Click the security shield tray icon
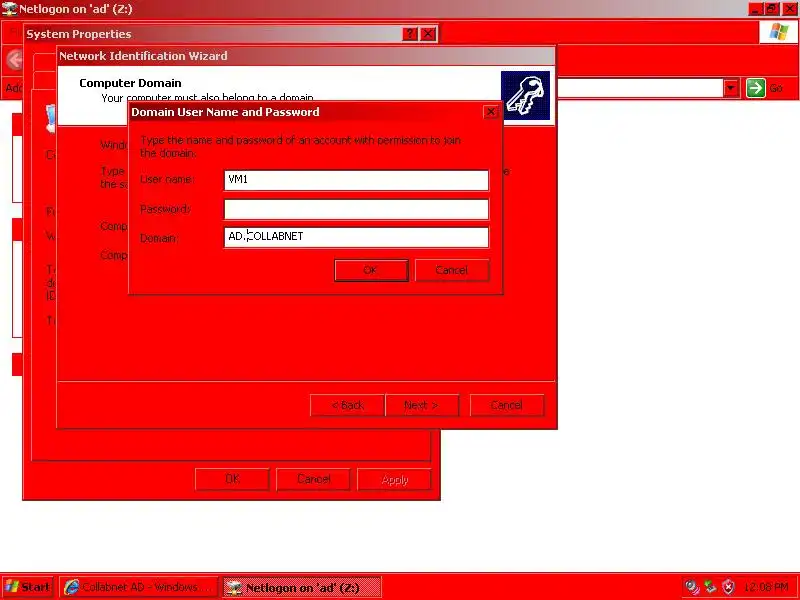The height and width of the screenshot is (600, 800). pos(729,587)
